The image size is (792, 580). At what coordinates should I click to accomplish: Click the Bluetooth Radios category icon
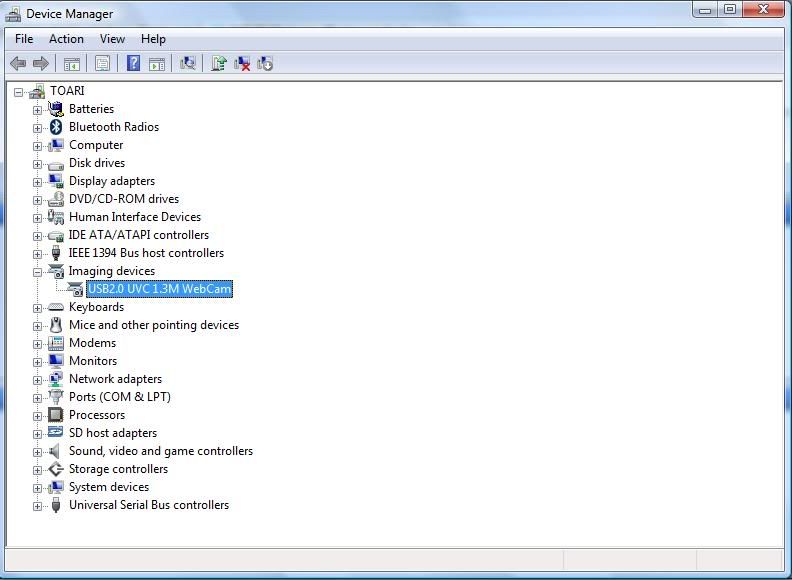pyautogui.click(x=56, y=127)
